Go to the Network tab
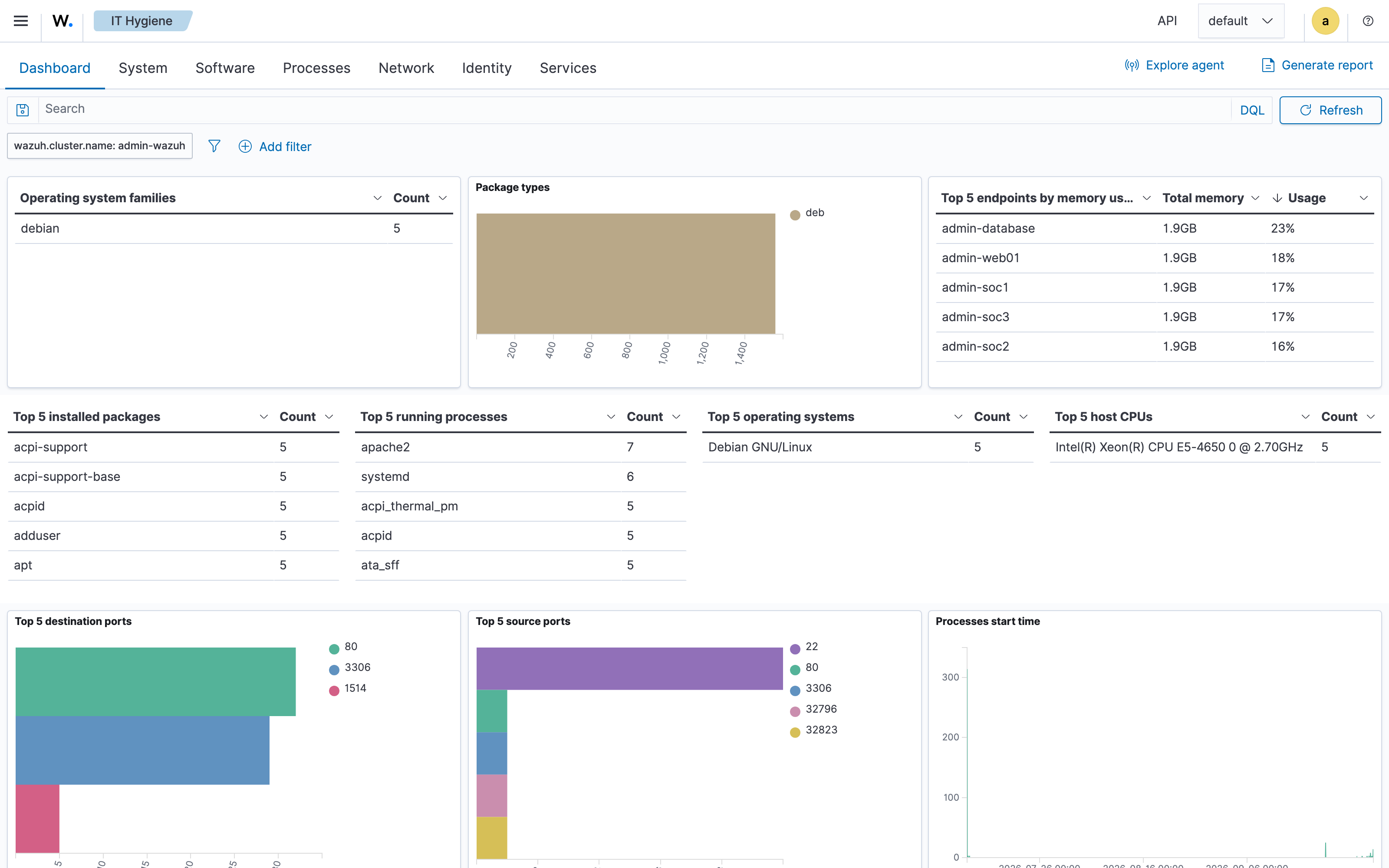This screenshot has height=868, width=1389. 406,68
